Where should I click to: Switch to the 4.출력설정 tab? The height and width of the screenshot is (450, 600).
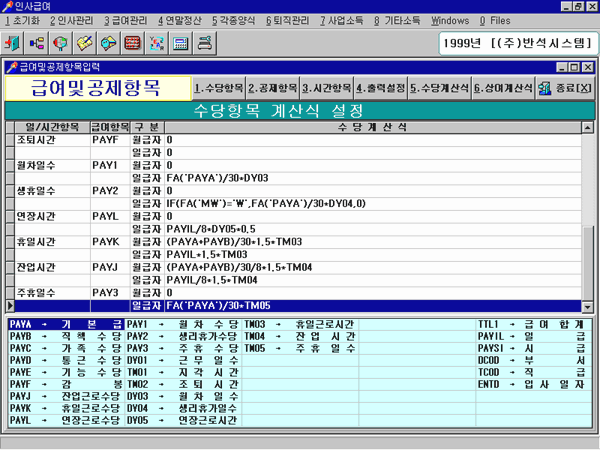pyautogui.click(x=381, y=87)
